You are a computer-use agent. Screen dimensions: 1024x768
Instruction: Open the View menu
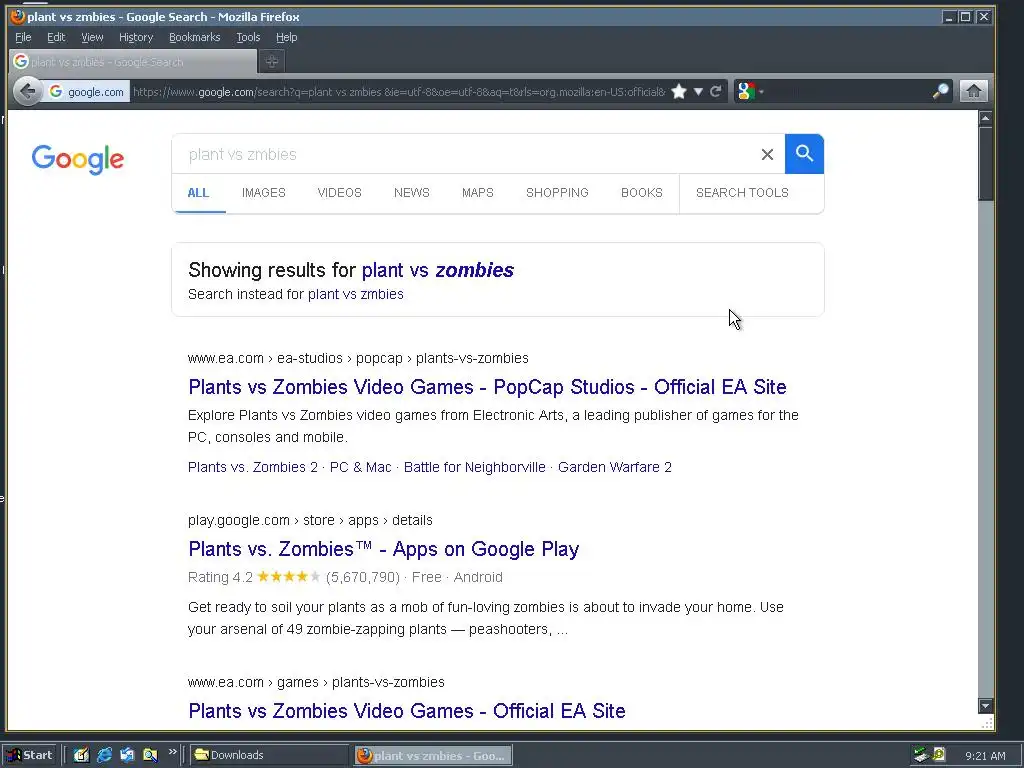click(92, 37)
